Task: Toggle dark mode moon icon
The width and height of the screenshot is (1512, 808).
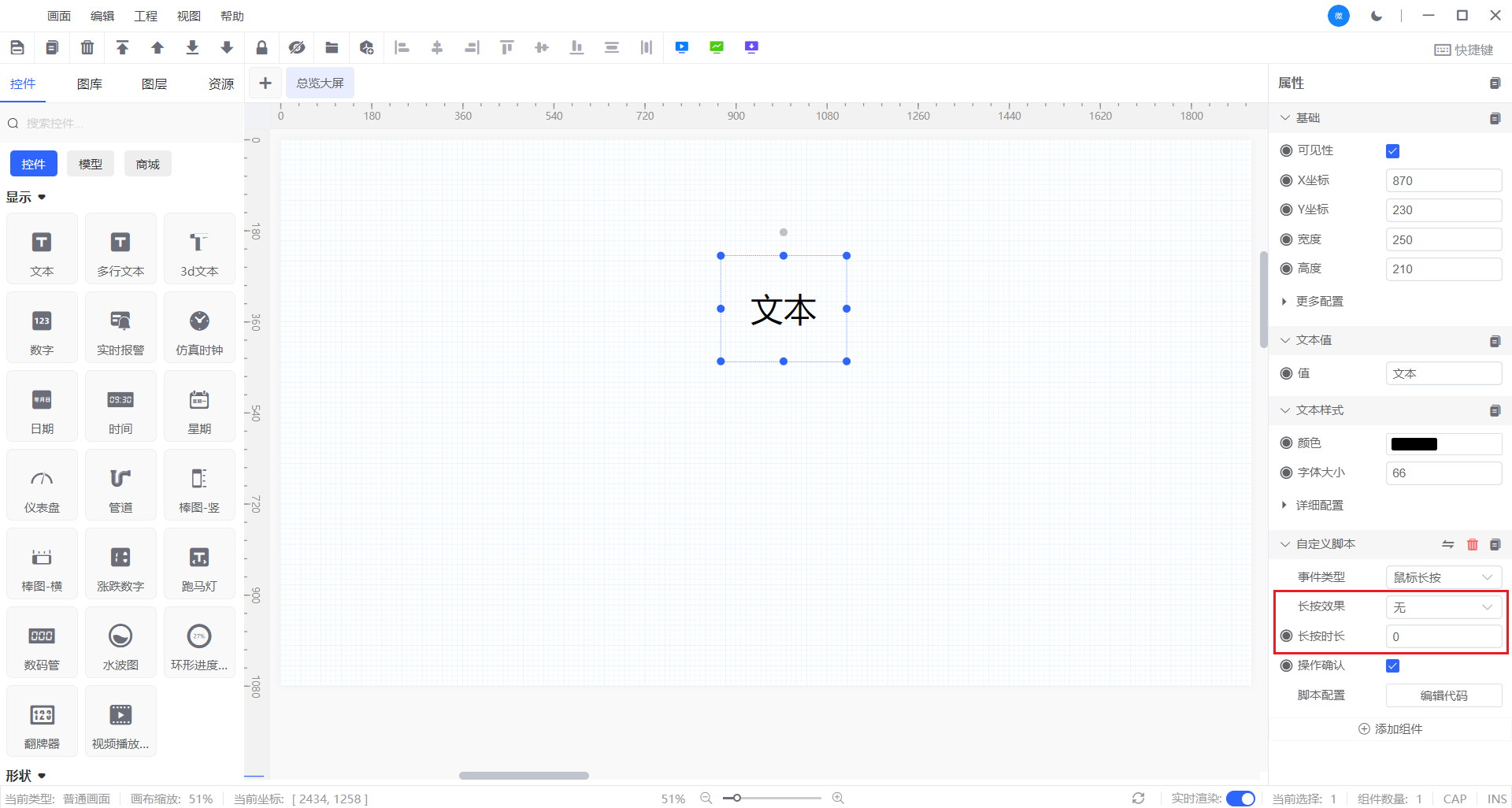Action: [1376, 16]
